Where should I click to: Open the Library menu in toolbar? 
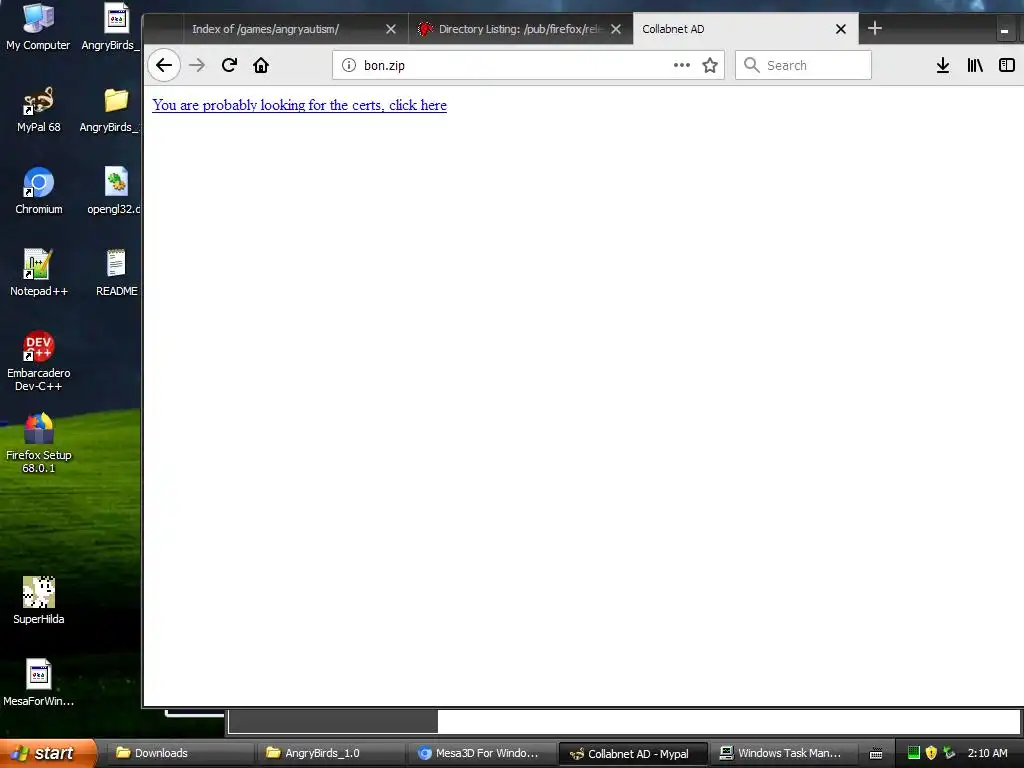pos(975,65)
